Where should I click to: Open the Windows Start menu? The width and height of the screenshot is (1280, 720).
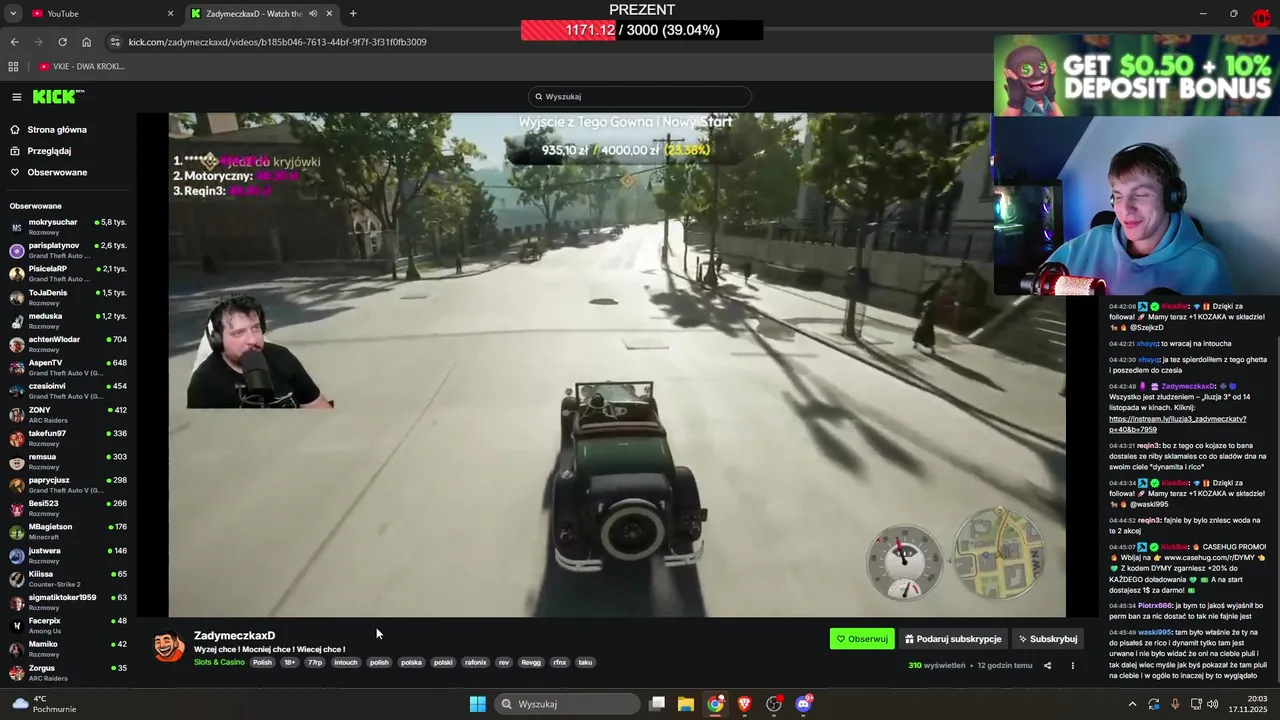[478, 704]
